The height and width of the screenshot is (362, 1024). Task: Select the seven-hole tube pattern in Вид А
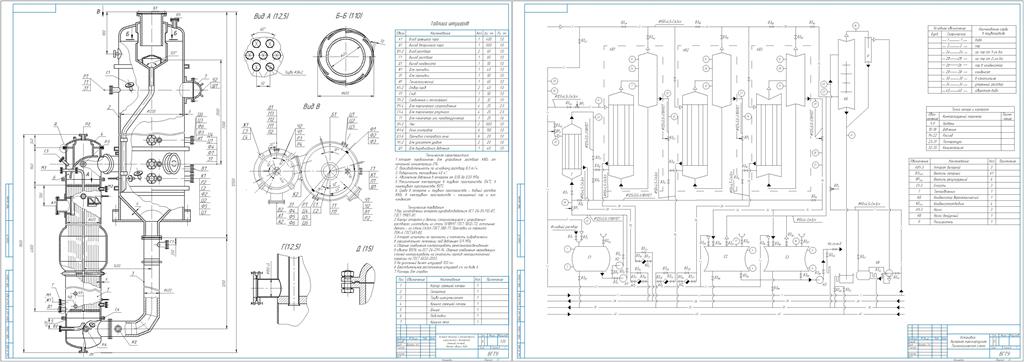click(263, 56)
